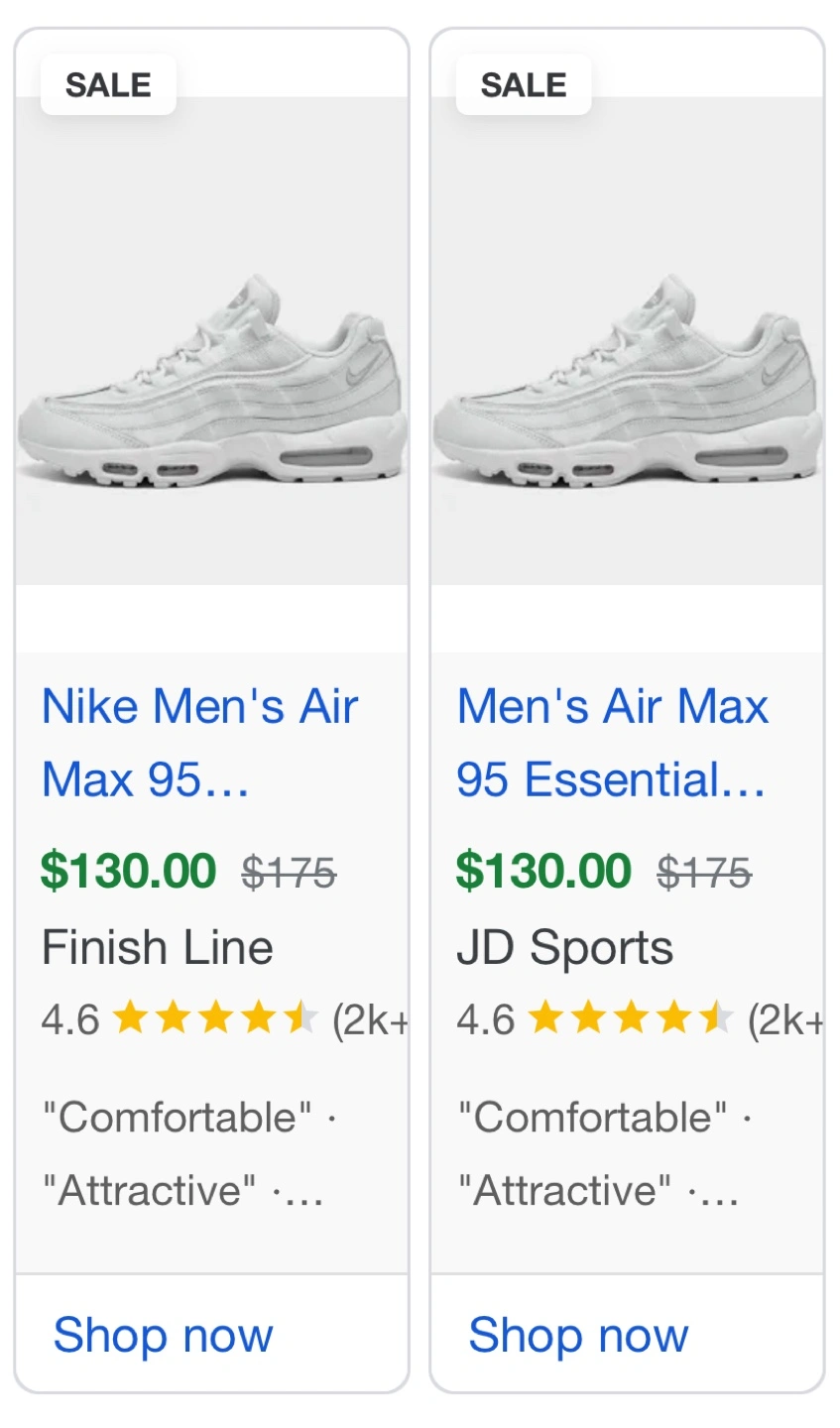The width and height of the screenshot is (840, 1428).
Task: Click the star rating icons on JD Sports card
Action: coord(631,1018)
